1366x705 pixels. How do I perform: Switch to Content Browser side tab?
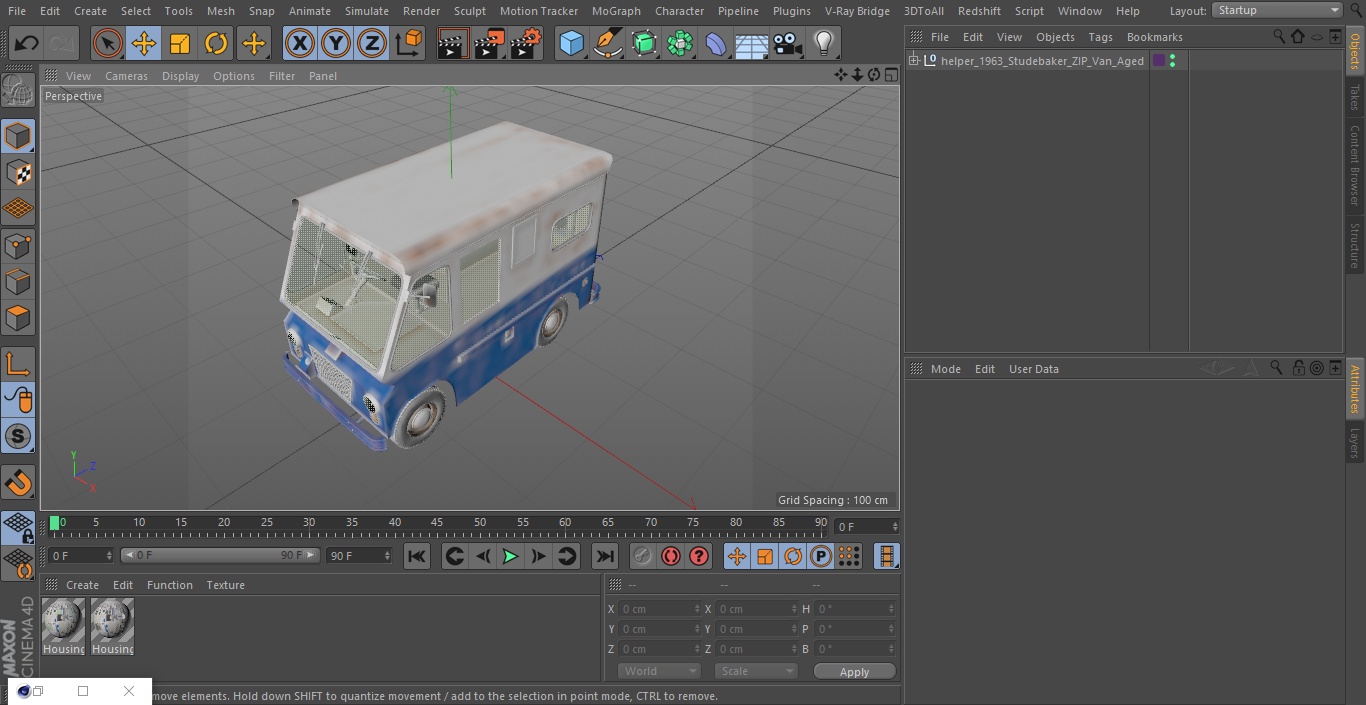tap(1355, 165)
